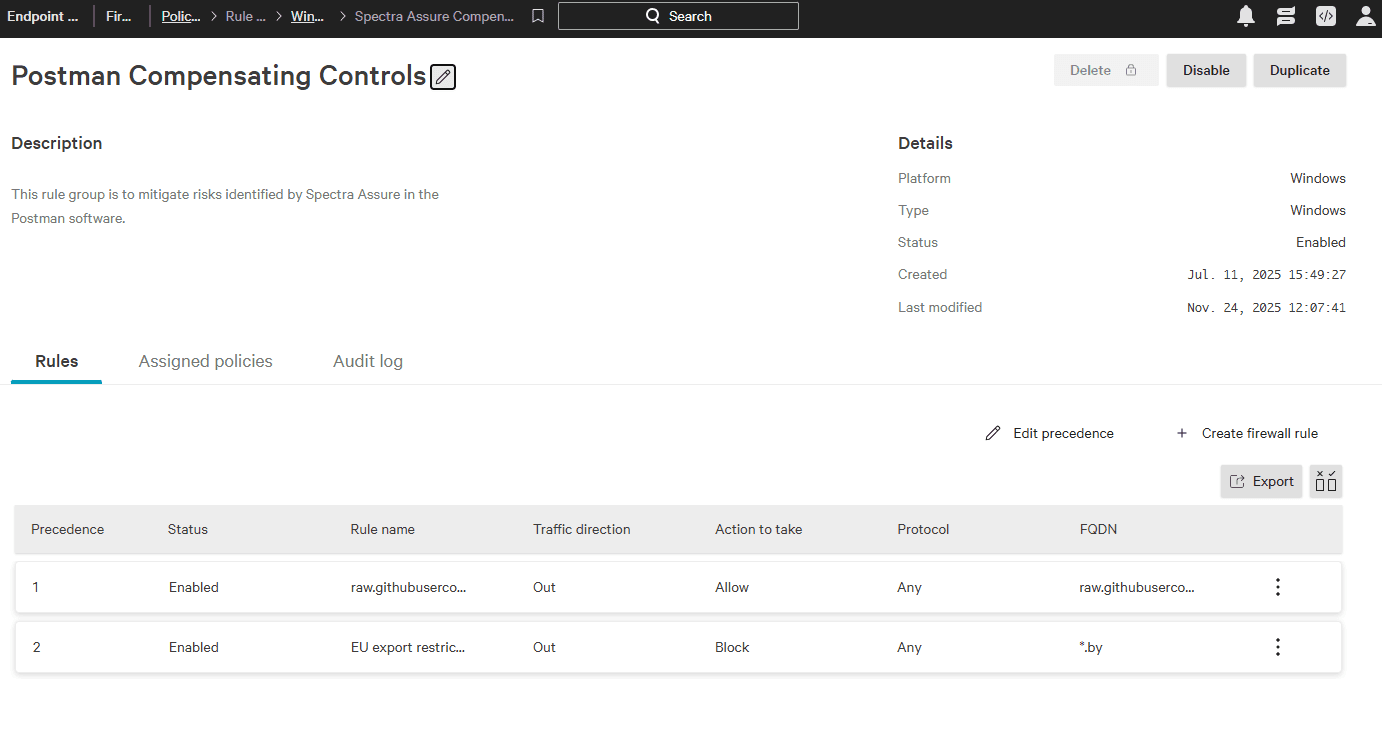Click the pencil icon beside the rule group title
Screen dimensions: 1382x740
tap(443, 77)
